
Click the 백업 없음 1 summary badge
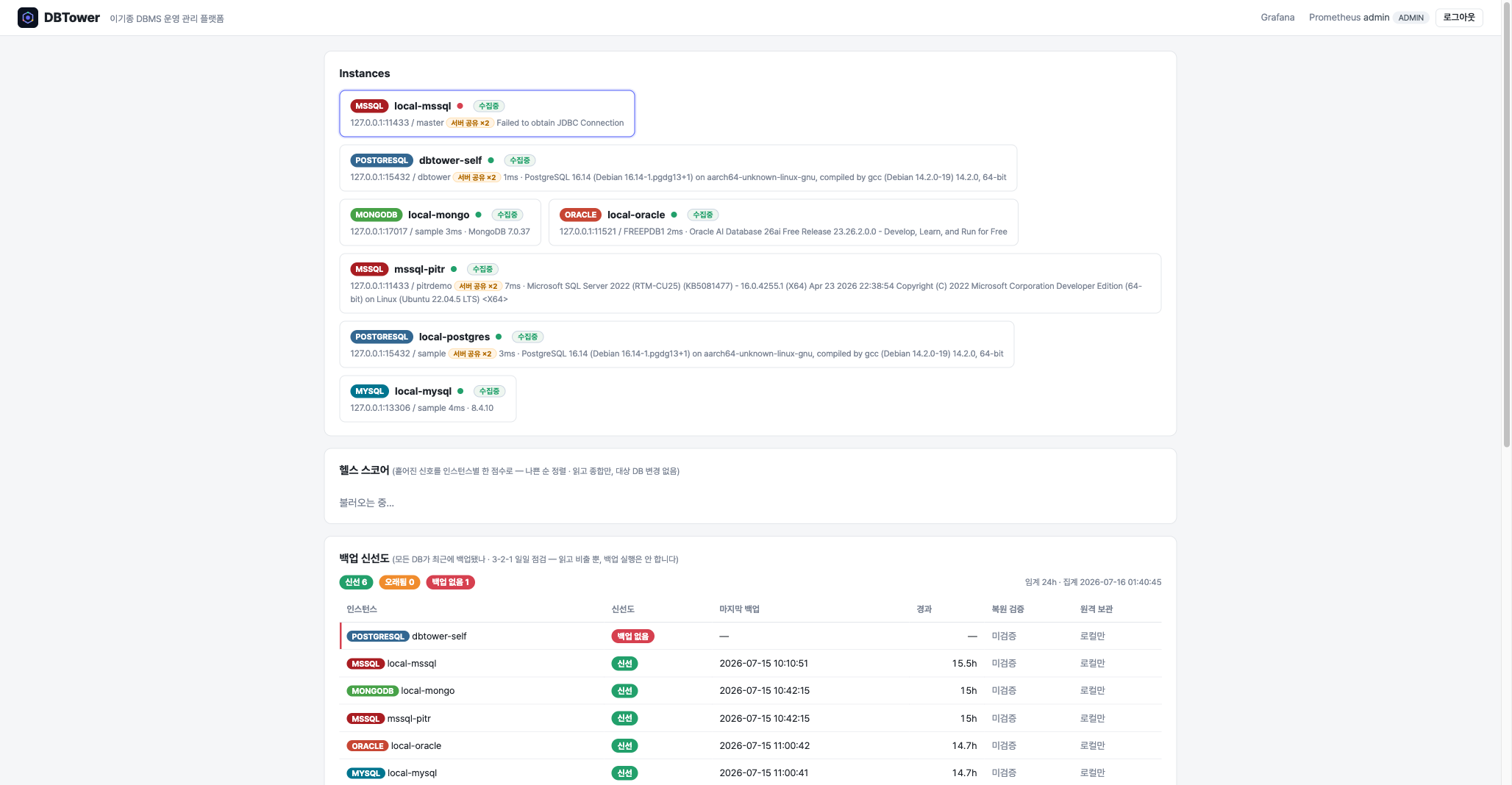coord(451,582)
